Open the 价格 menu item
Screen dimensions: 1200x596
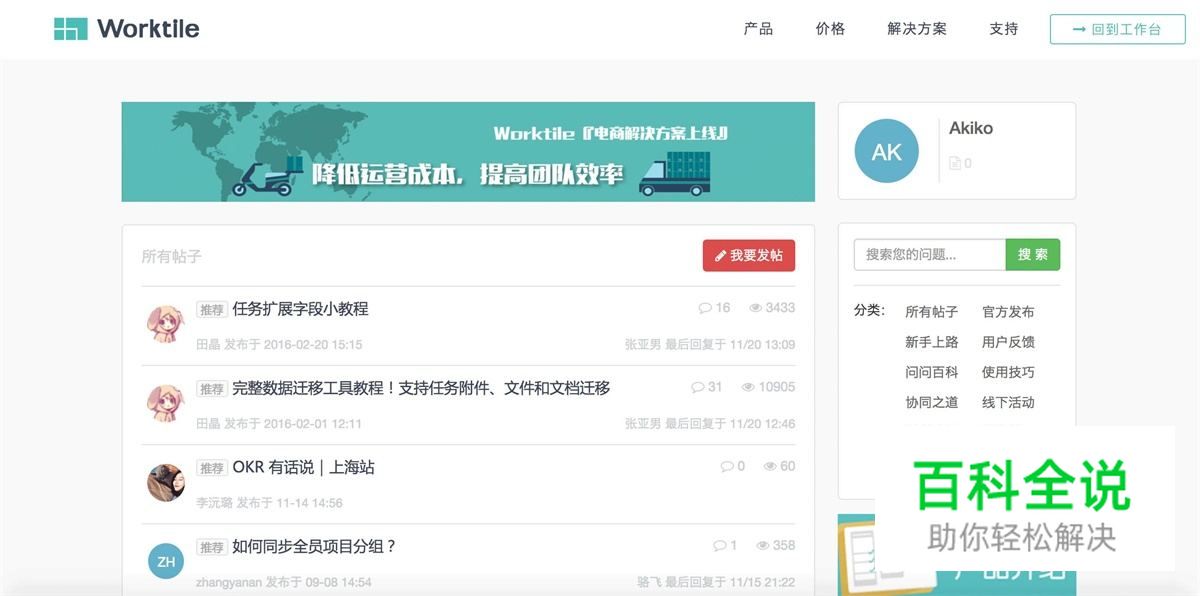coord(830,29)
